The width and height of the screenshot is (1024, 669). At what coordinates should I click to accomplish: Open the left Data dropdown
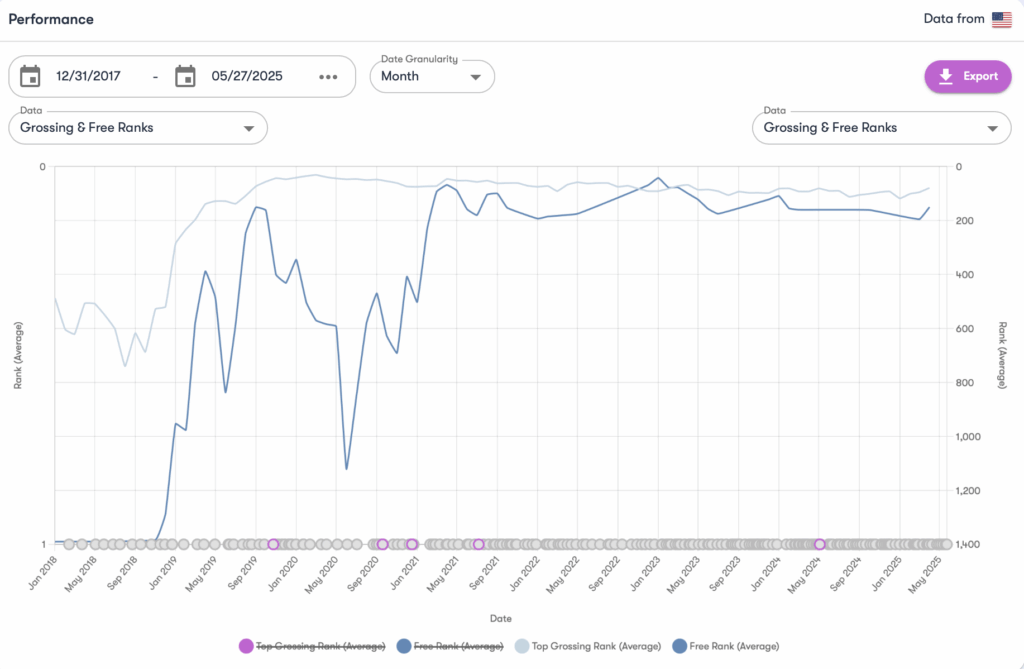[138, 128]
